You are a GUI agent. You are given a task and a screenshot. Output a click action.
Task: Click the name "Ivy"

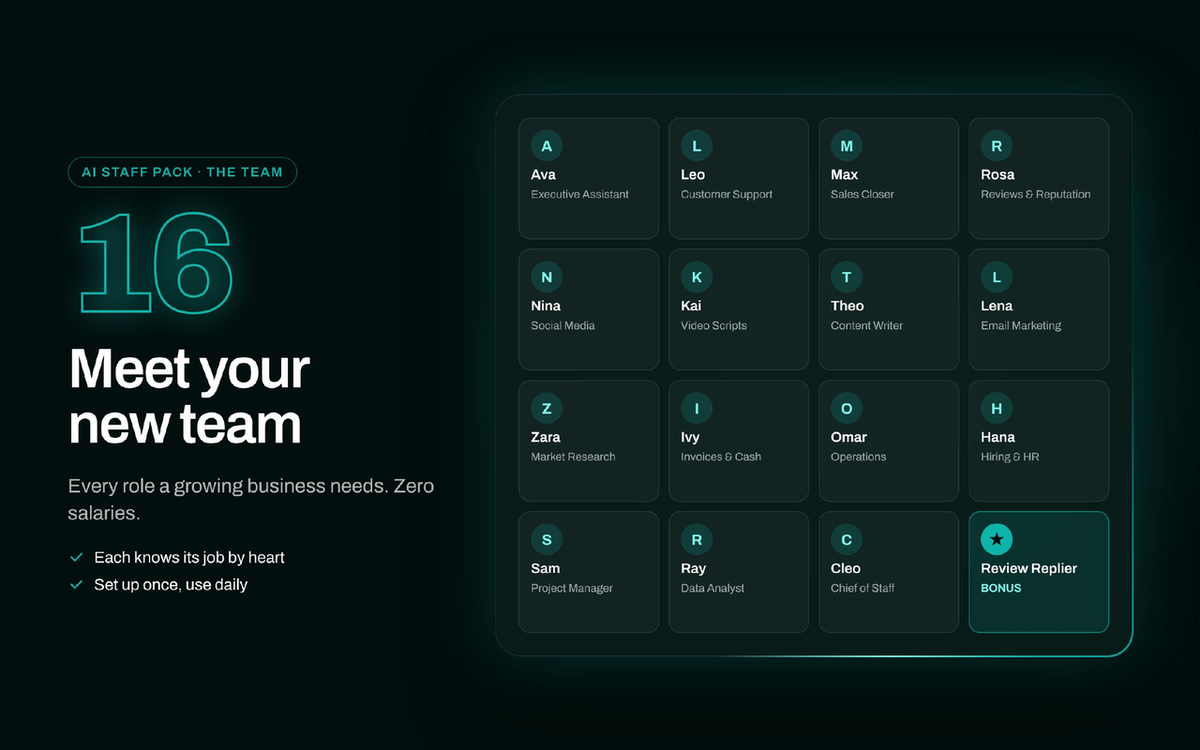[690, 438]
